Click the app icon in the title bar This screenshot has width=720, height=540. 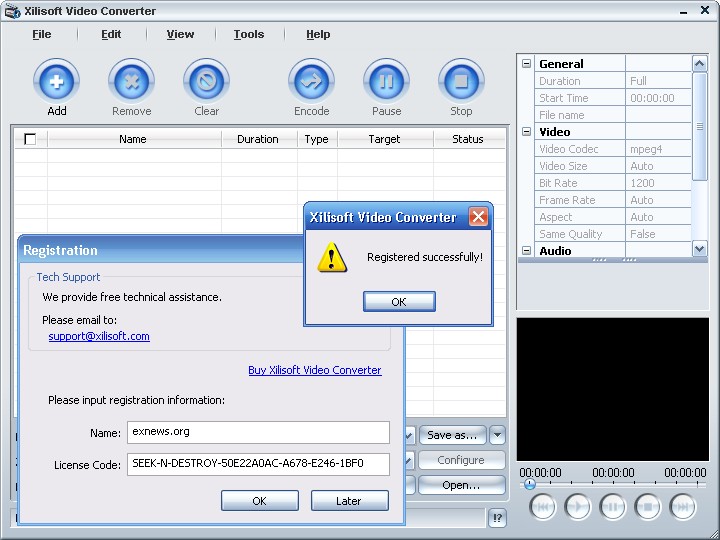[x=13, y=11]
